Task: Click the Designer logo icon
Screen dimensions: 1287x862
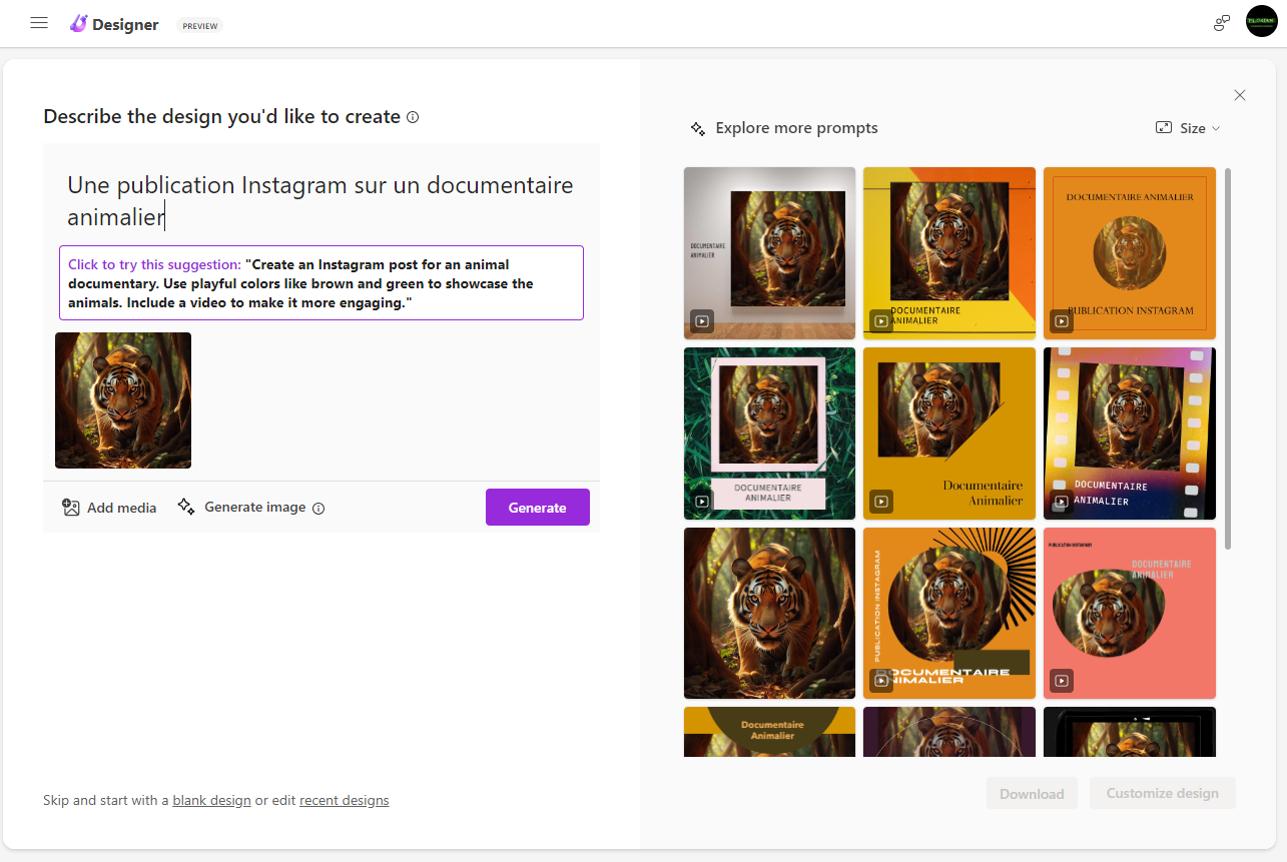Action: [79, 23]
